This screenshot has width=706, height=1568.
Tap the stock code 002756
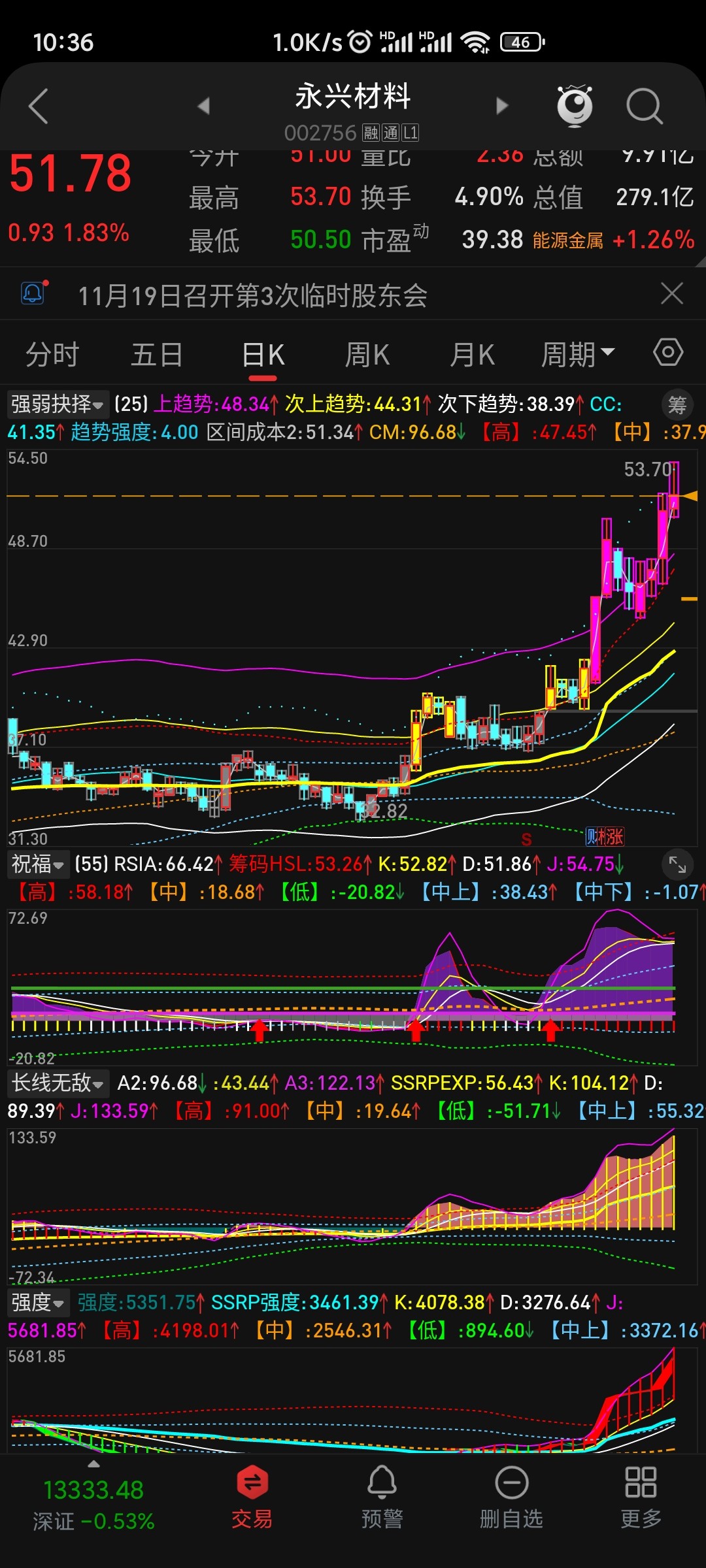pyautogui.click(x=320, y=133)
